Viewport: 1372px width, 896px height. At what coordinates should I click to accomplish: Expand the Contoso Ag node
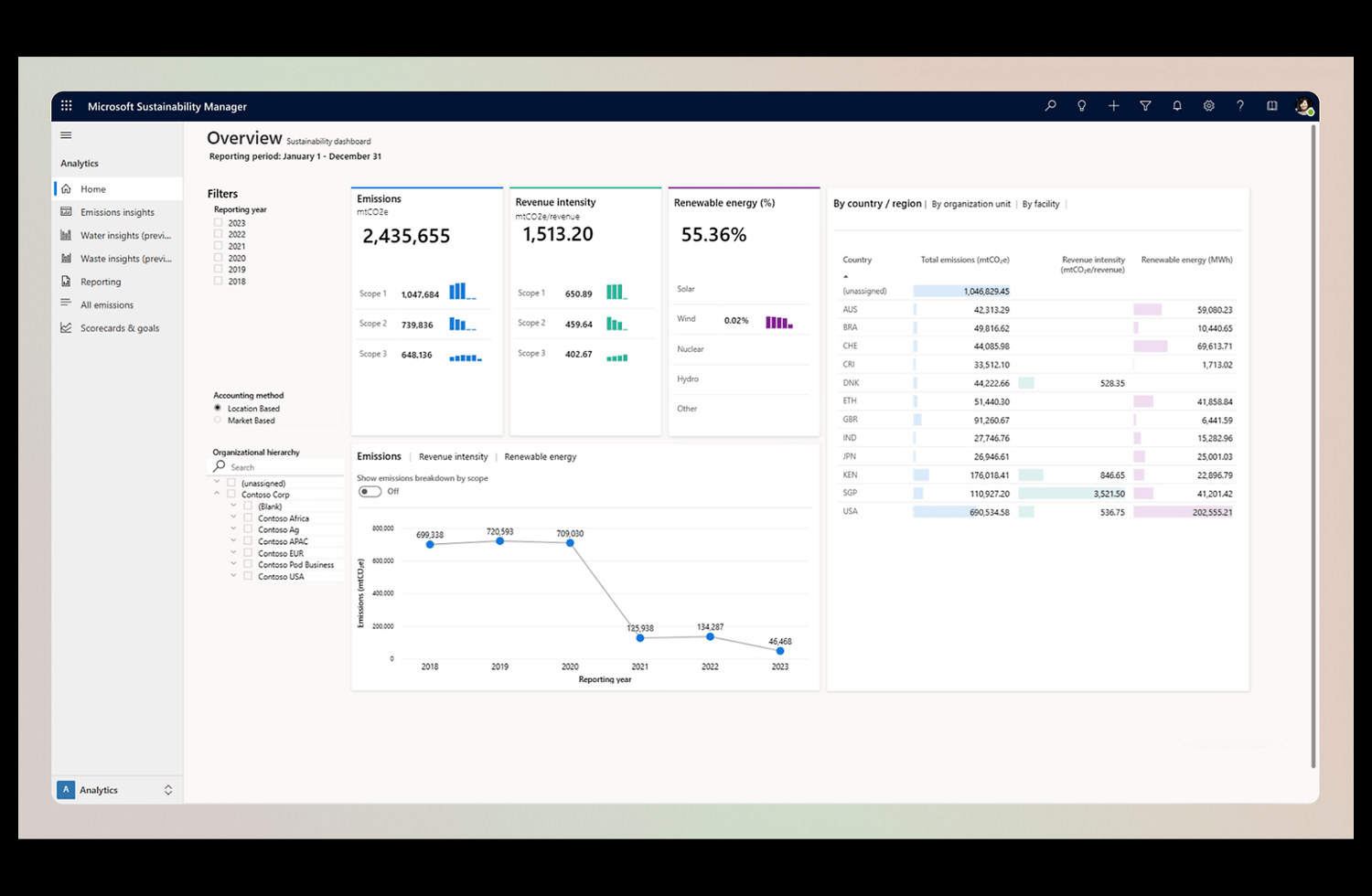click(x=233, y=528)
